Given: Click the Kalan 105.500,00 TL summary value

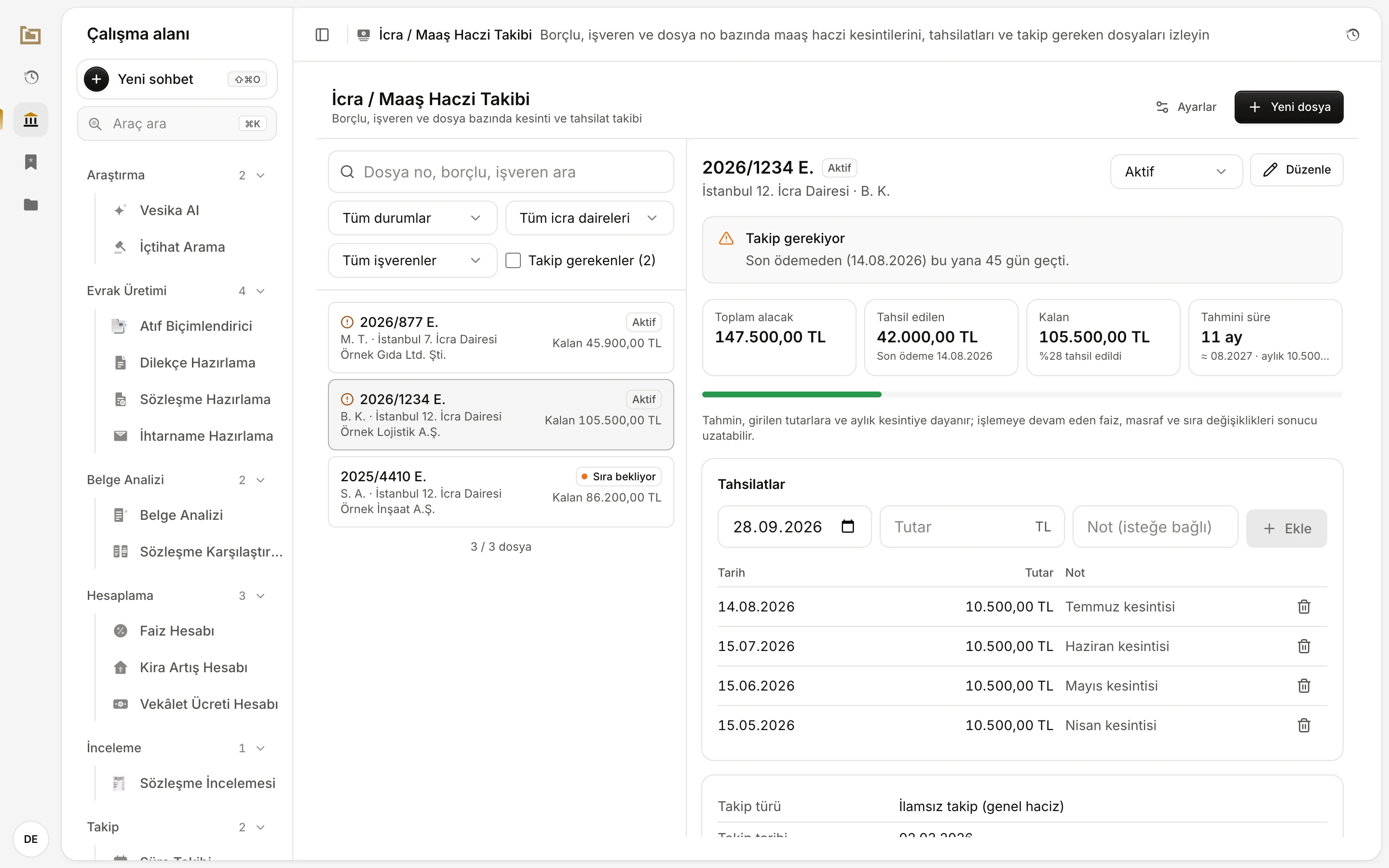Looking at the screenshot, I should [1094, 337].
